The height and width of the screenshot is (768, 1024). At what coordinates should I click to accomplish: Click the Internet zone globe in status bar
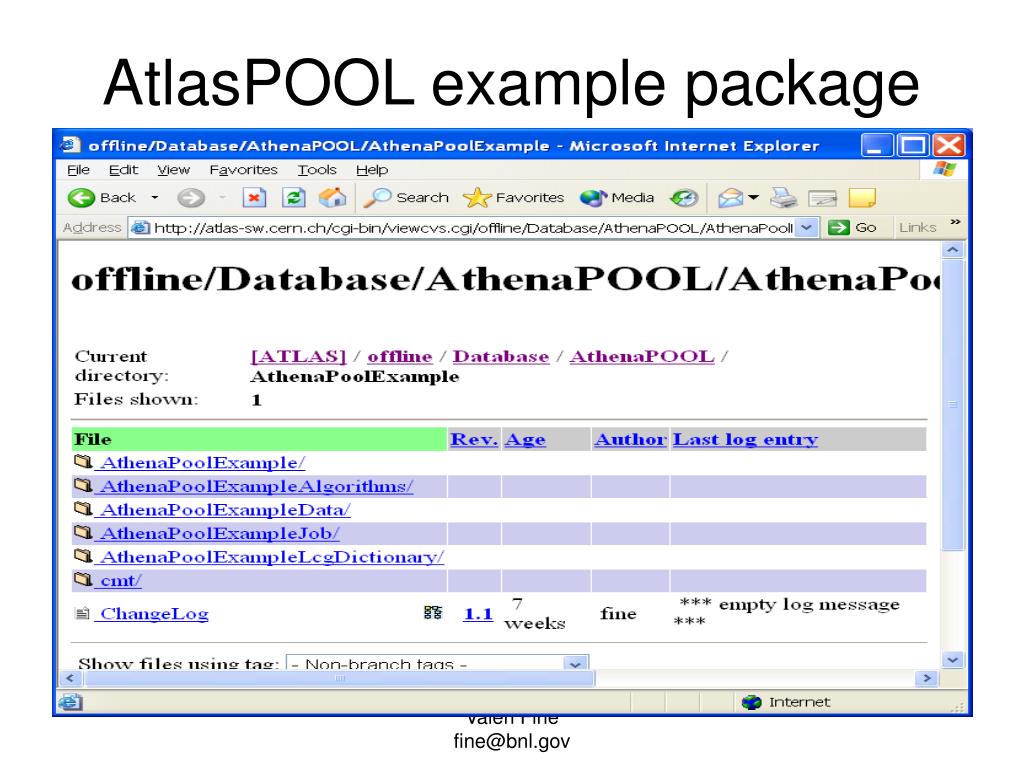tap(752, 702)
